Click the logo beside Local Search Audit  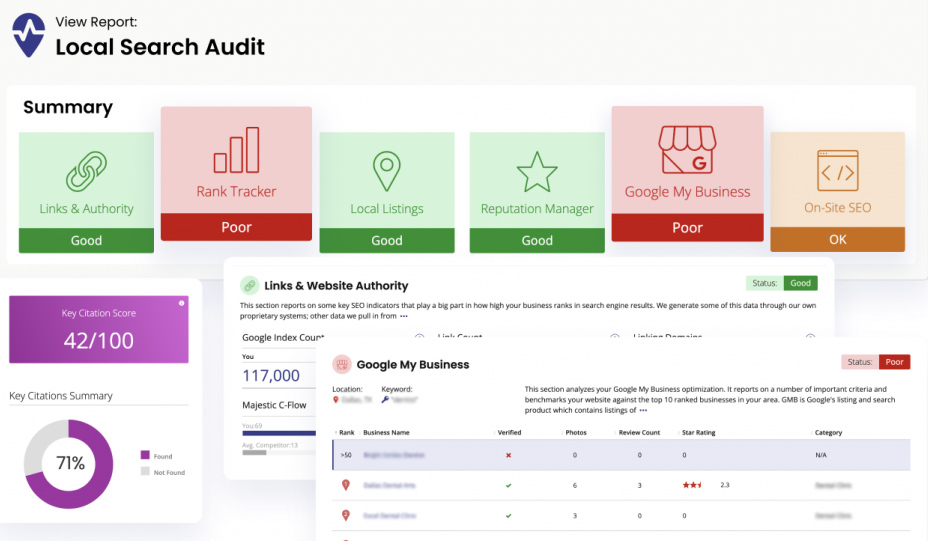(x=28, y=35)
